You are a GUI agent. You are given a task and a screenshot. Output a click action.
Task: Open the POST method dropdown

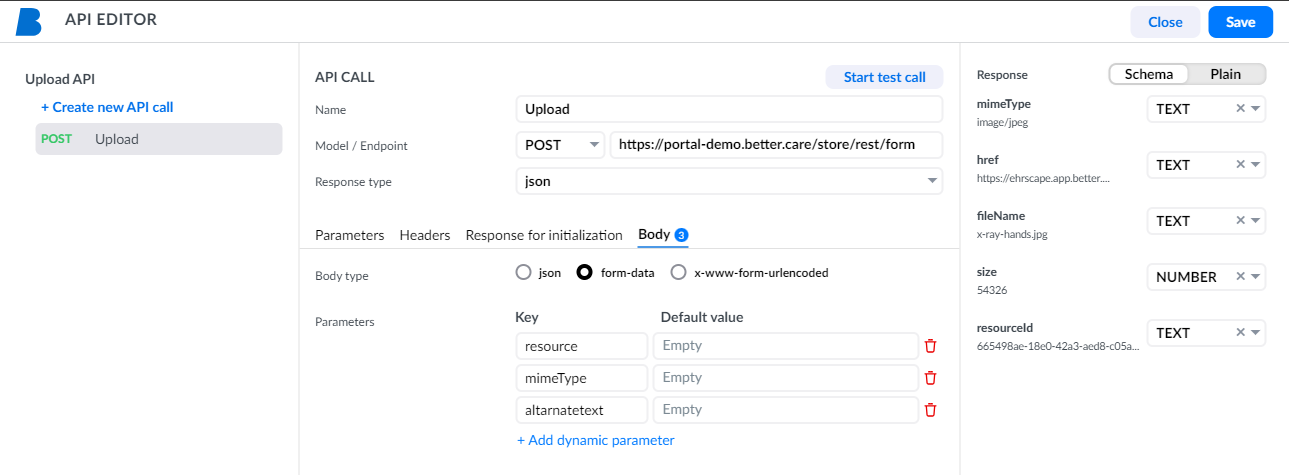click(x=560, y=145)
